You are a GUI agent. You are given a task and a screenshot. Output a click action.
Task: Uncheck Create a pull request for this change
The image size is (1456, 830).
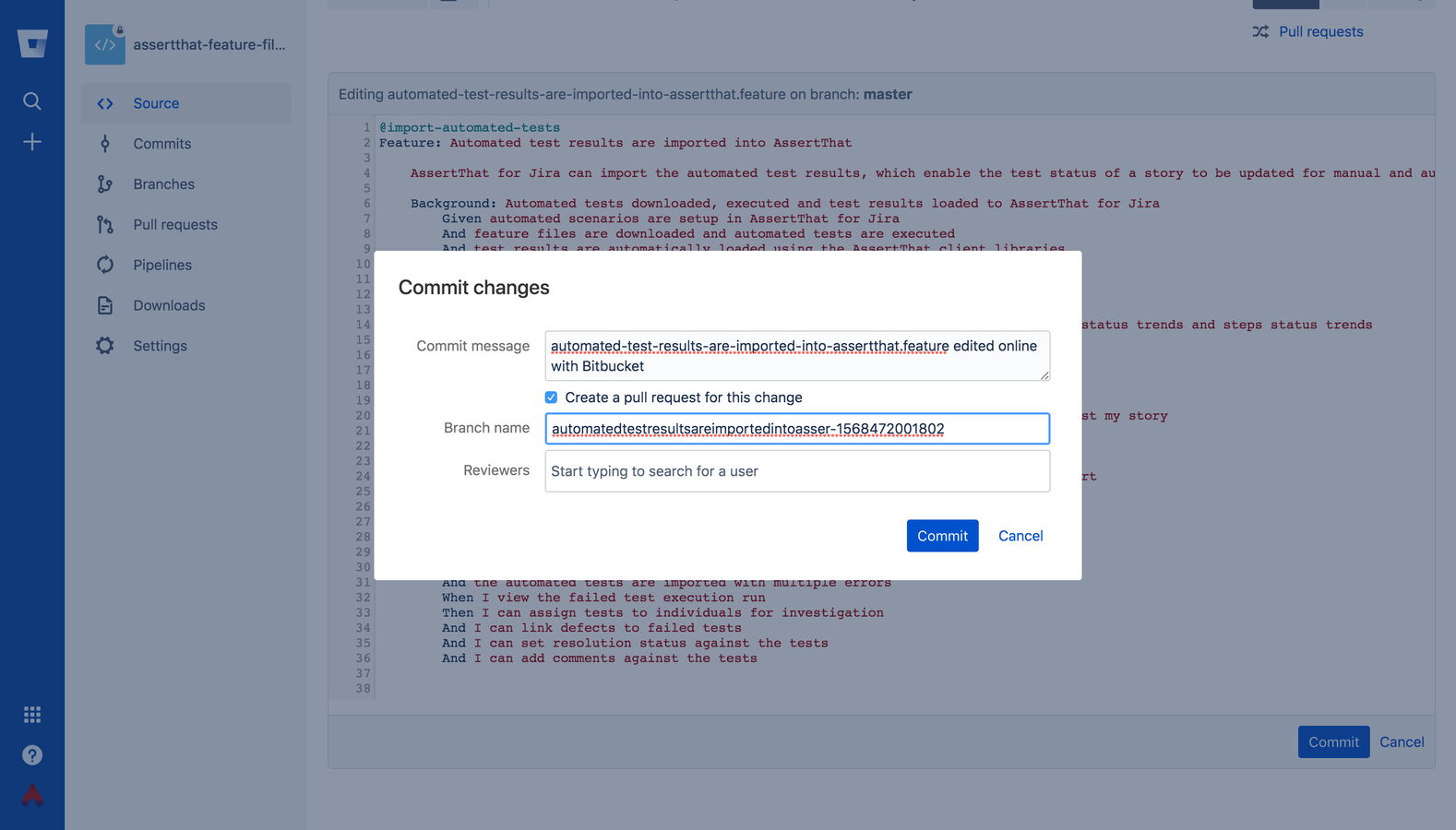coord(551,397)
